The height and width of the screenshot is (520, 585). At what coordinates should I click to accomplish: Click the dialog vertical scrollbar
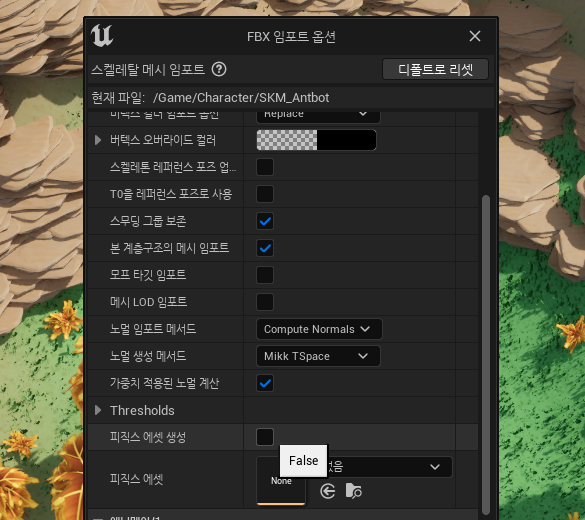[x=485, y=354]
